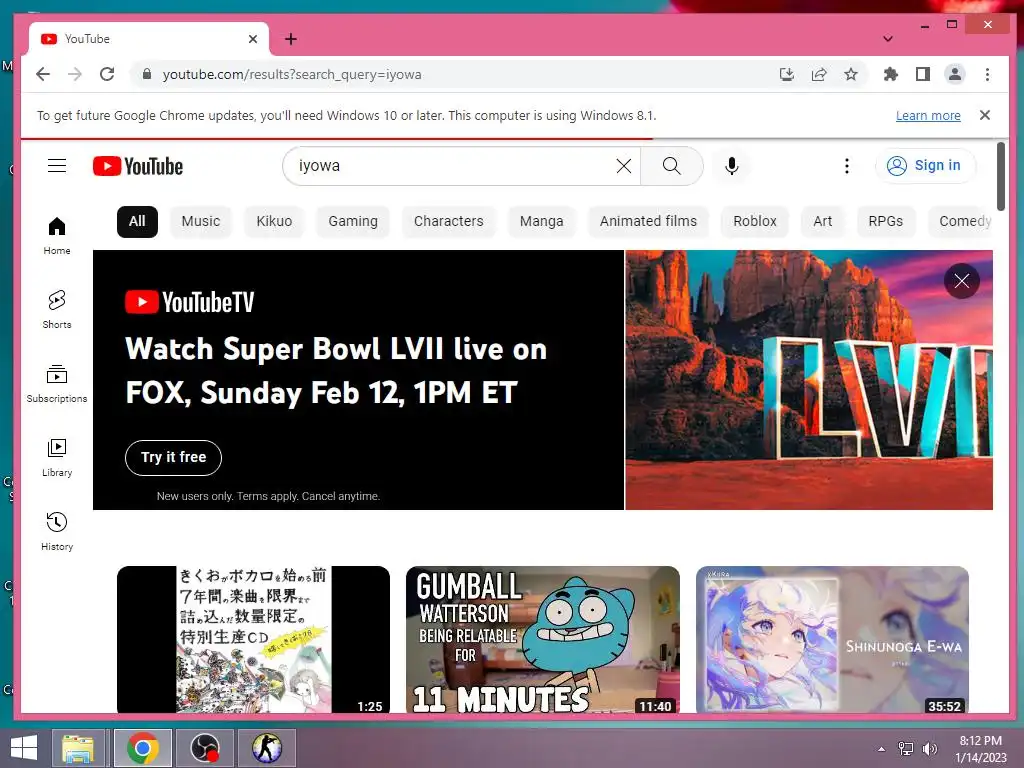
Task: Select the Music filter chip
Action: tap(200, 221)
